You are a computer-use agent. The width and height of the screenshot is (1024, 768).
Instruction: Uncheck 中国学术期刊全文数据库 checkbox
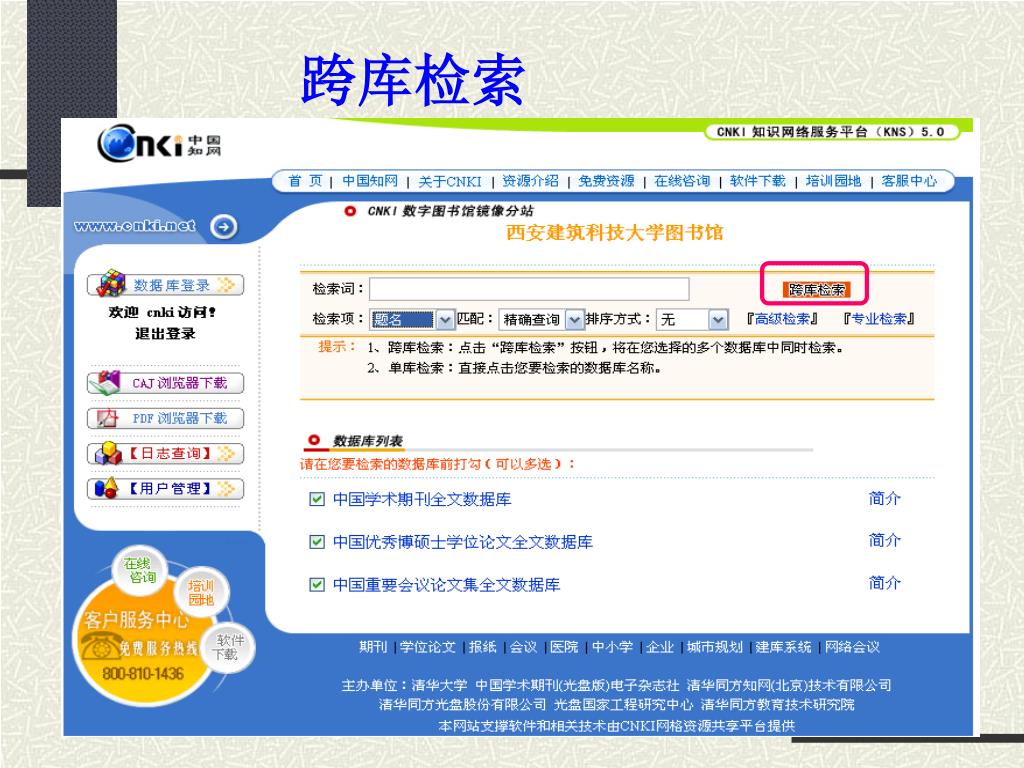coord(317,500)
